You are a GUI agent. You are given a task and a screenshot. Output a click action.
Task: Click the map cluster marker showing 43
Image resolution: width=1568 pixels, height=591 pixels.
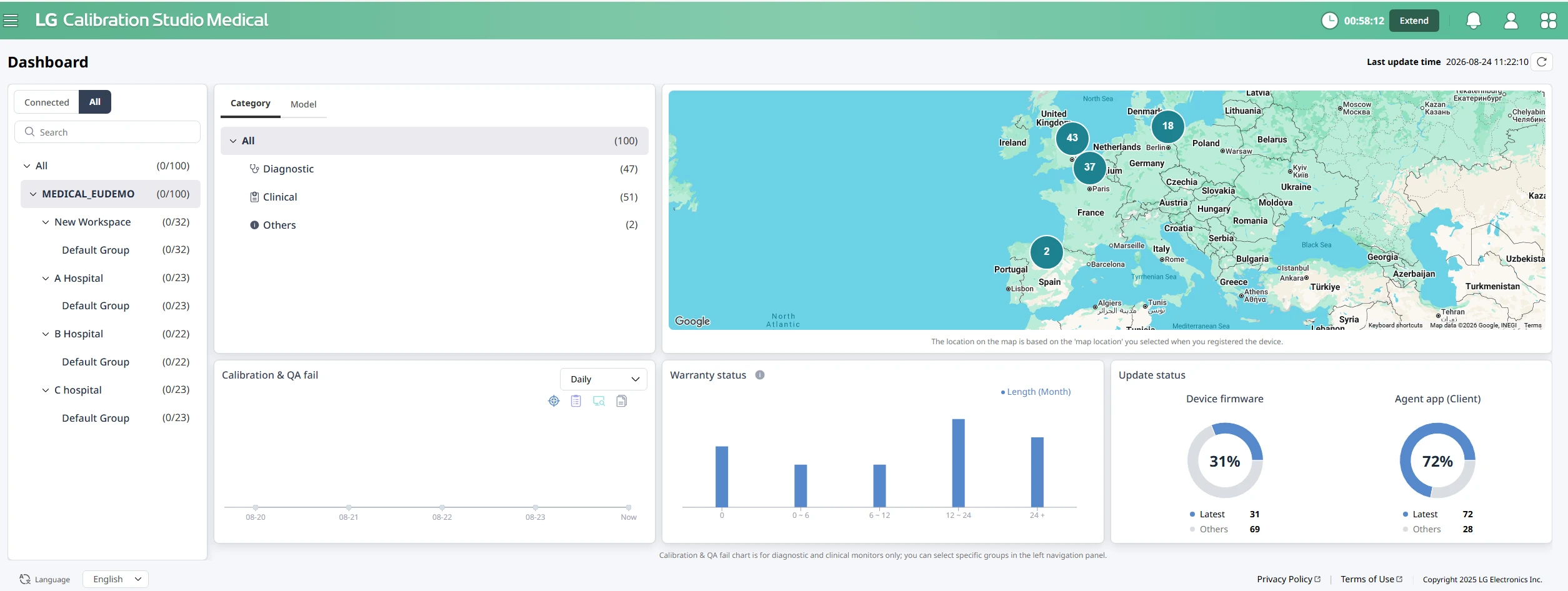click(x=1072, y=137)
